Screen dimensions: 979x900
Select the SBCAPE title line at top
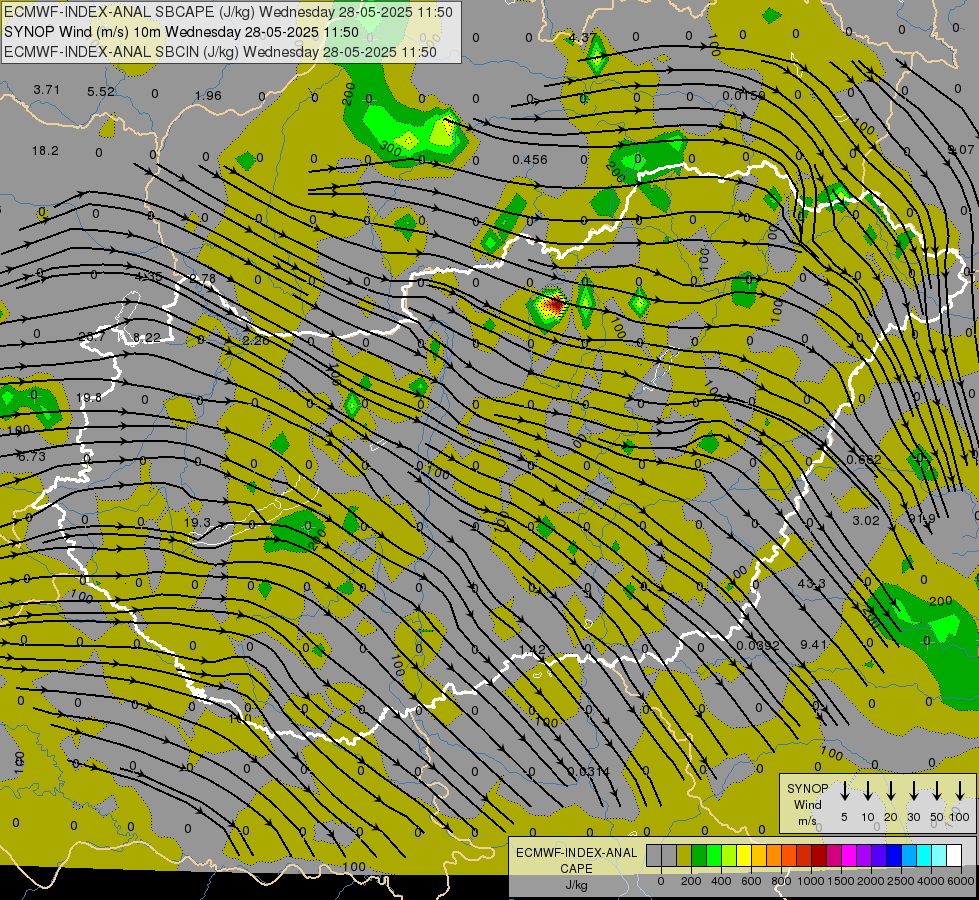click(228, 12)
